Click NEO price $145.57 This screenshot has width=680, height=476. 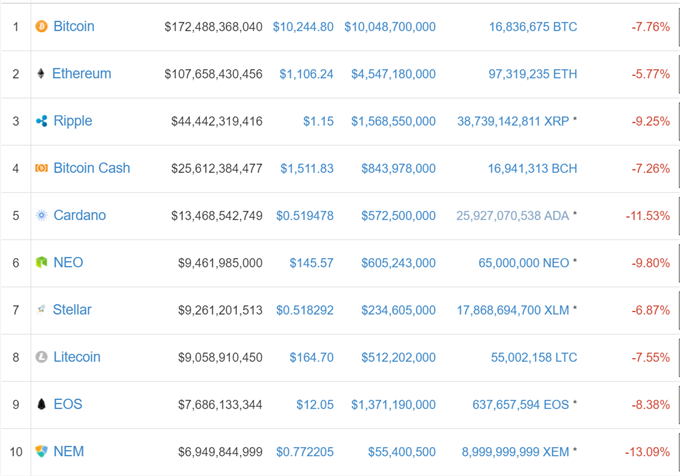(311, 263)
